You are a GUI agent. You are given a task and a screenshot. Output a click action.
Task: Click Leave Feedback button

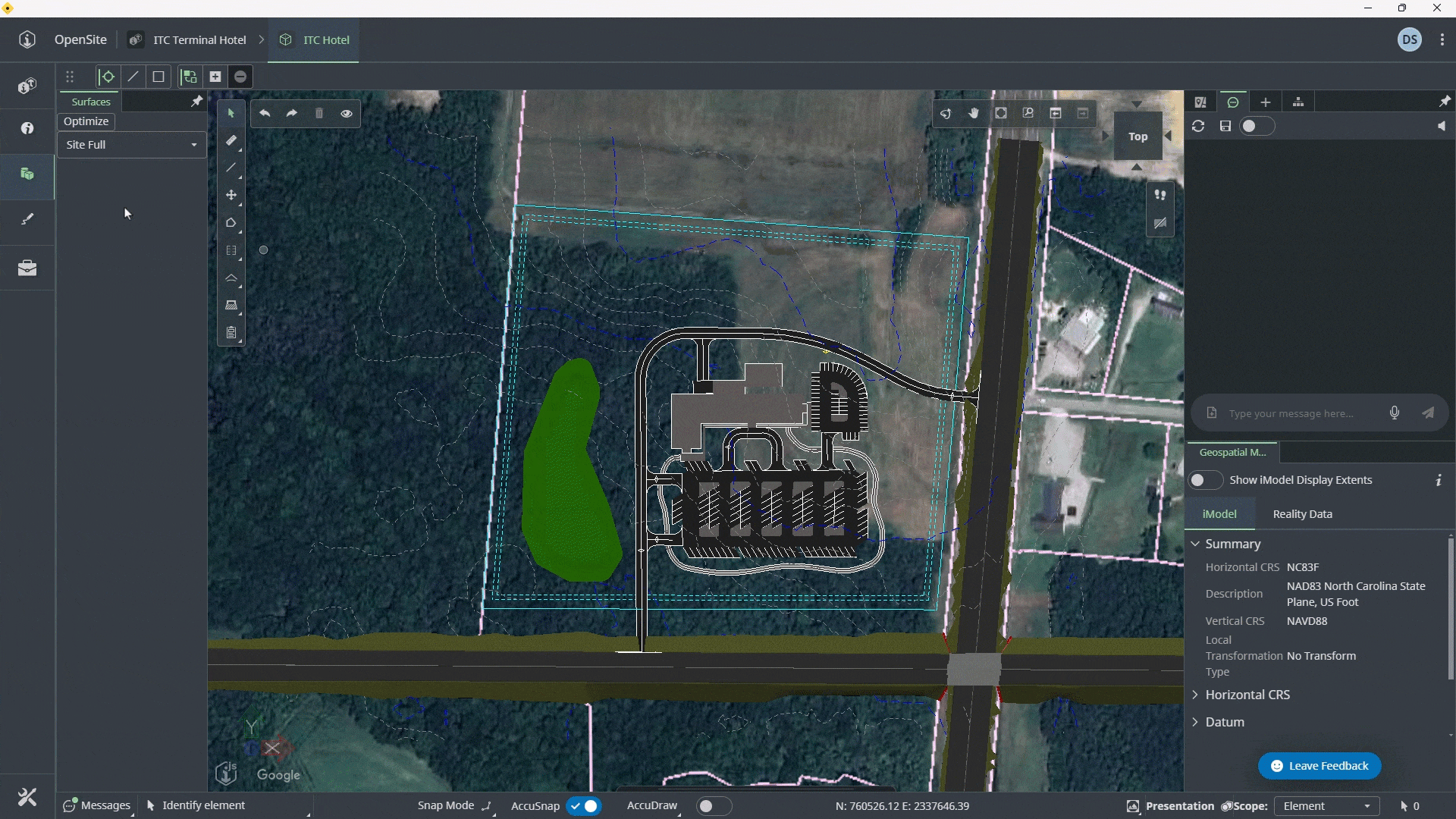[x=1322, y=765]
